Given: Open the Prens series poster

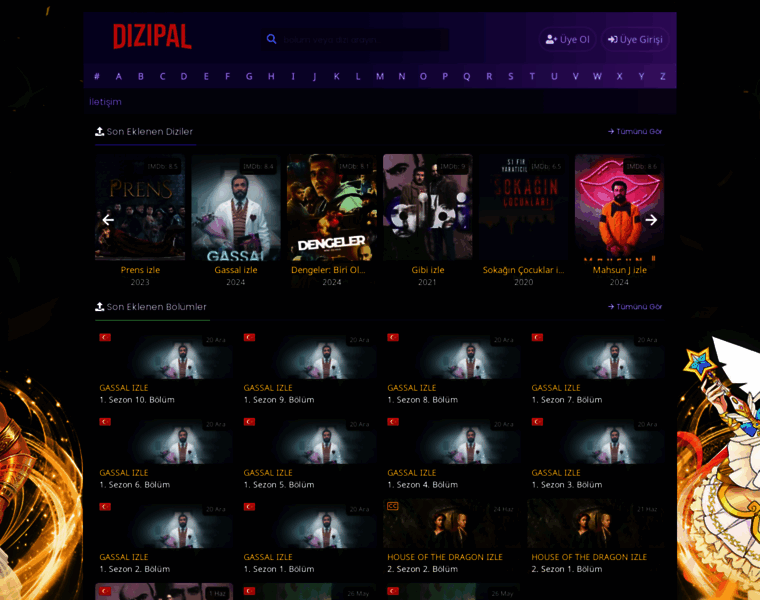Looking at the screenshot, I should (140, 207).
